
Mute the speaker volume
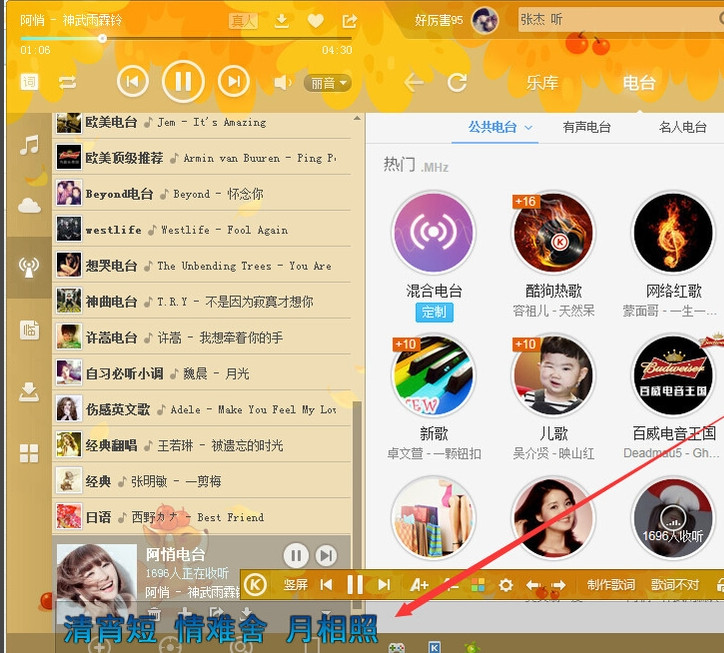283,83
